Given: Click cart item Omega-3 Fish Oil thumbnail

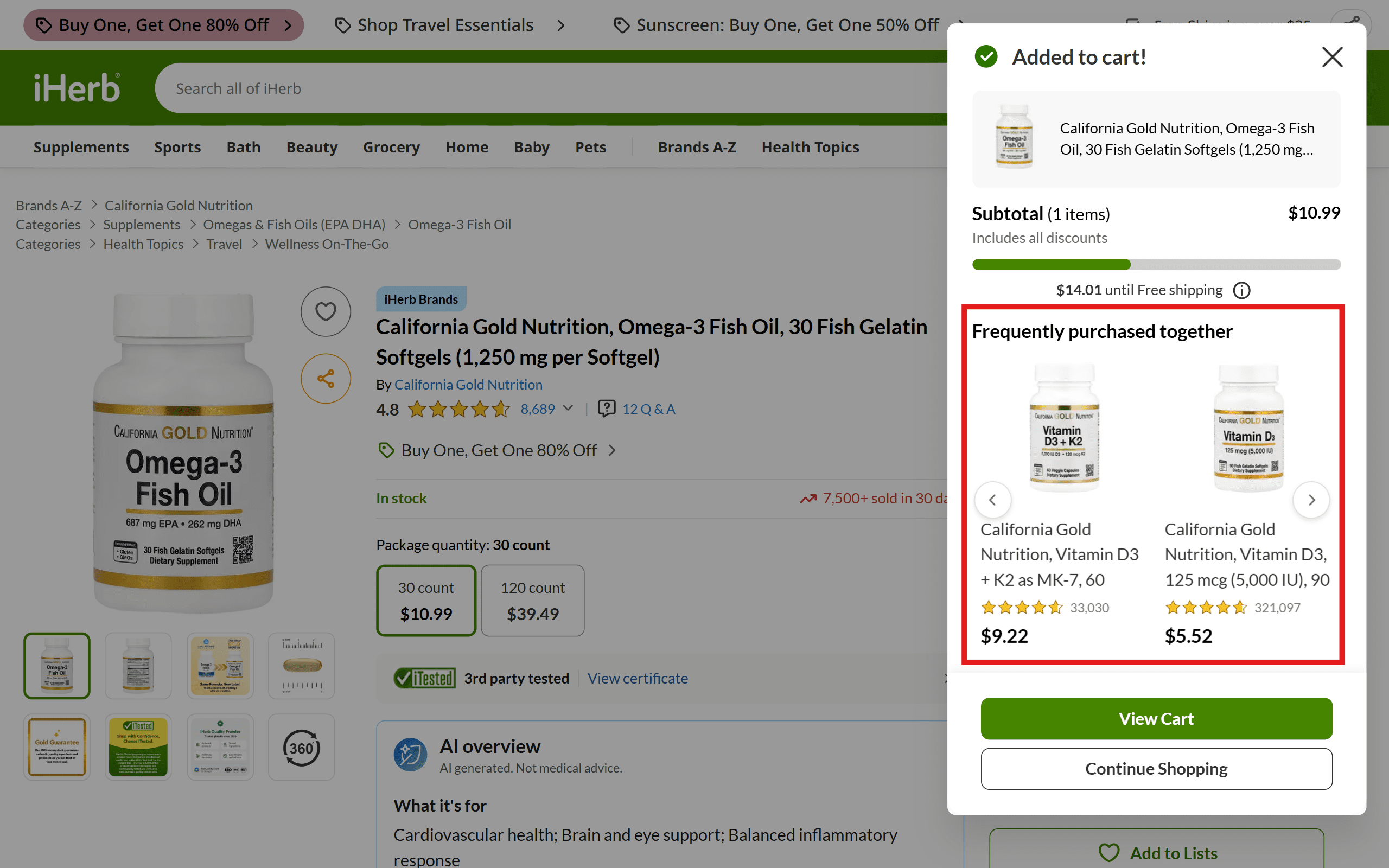Looking at the screenshot, I should (x=1014, y=137).
